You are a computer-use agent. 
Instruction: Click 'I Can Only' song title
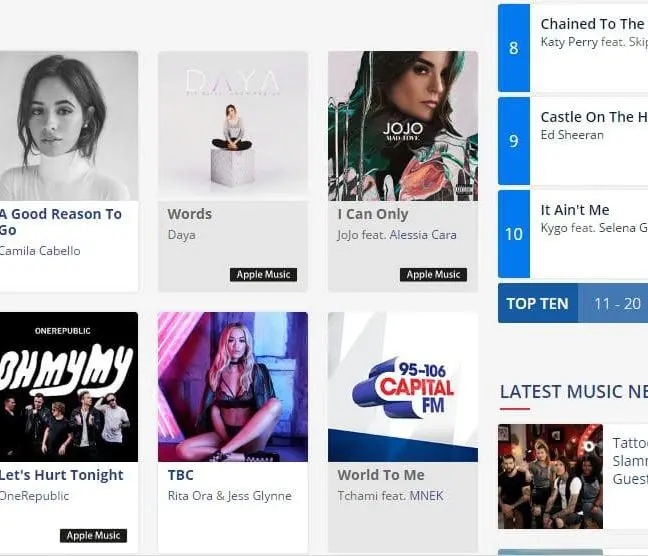[373, 214]
